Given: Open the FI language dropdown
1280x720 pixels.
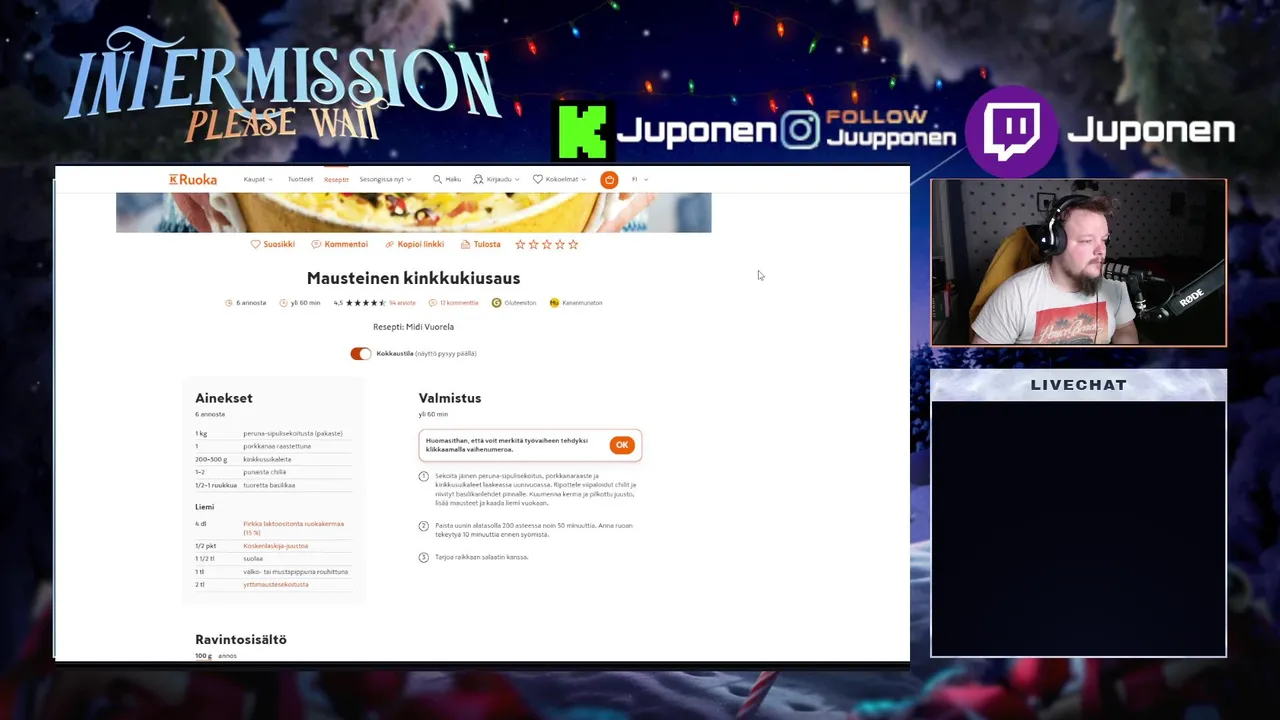Looking at the screenshot, I should [x=640, y=179].
